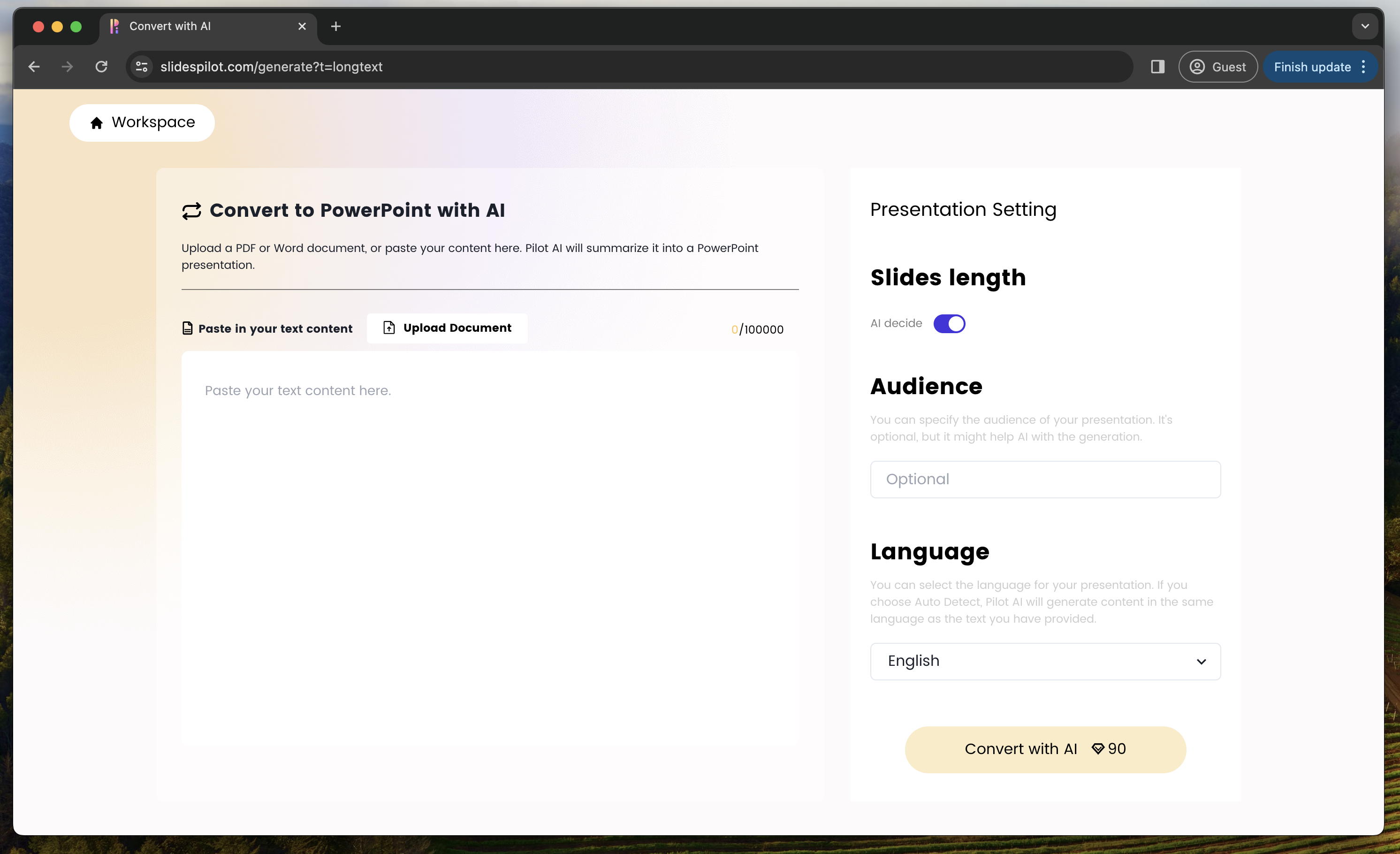Click the text content paste area
This screenshot has height=854, width=1400.
(489, 390)
